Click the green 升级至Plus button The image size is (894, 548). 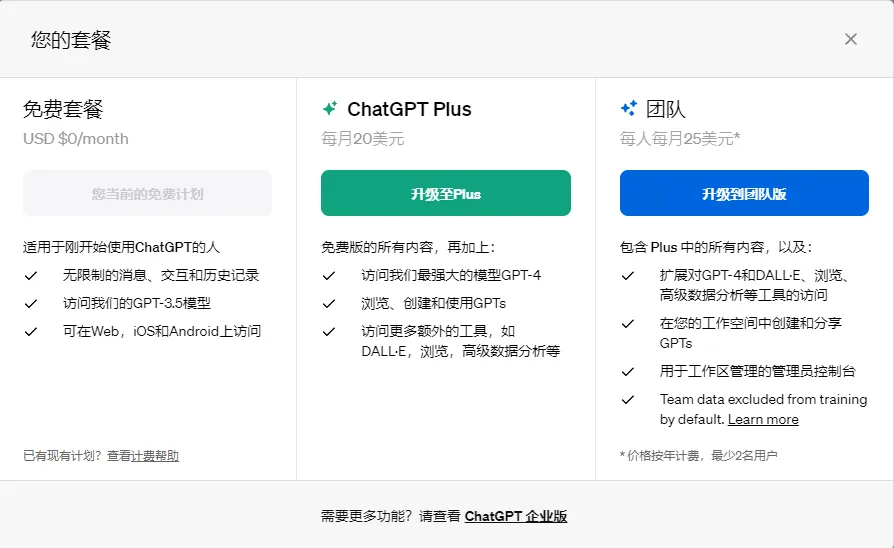[x=446, y=193]
